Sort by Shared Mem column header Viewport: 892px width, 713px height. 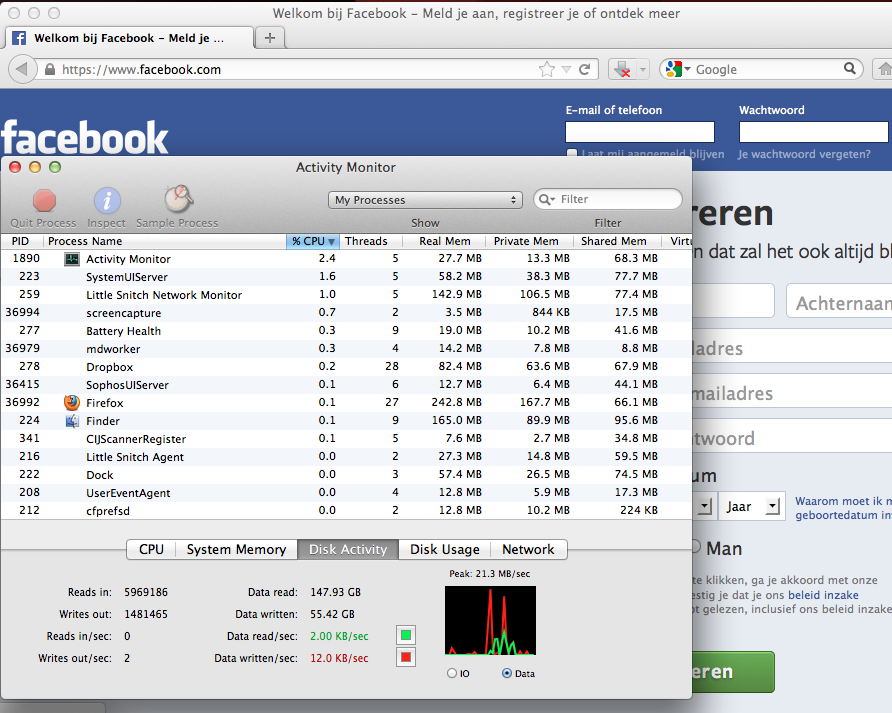coord(617,241)
